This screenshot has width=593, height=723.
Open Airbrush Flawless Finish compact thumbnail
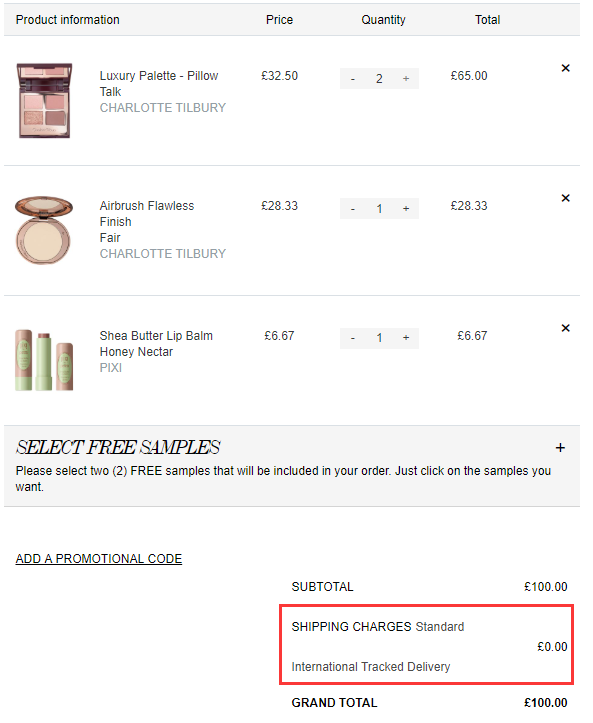pyautogui.click(x=44, y=230)
